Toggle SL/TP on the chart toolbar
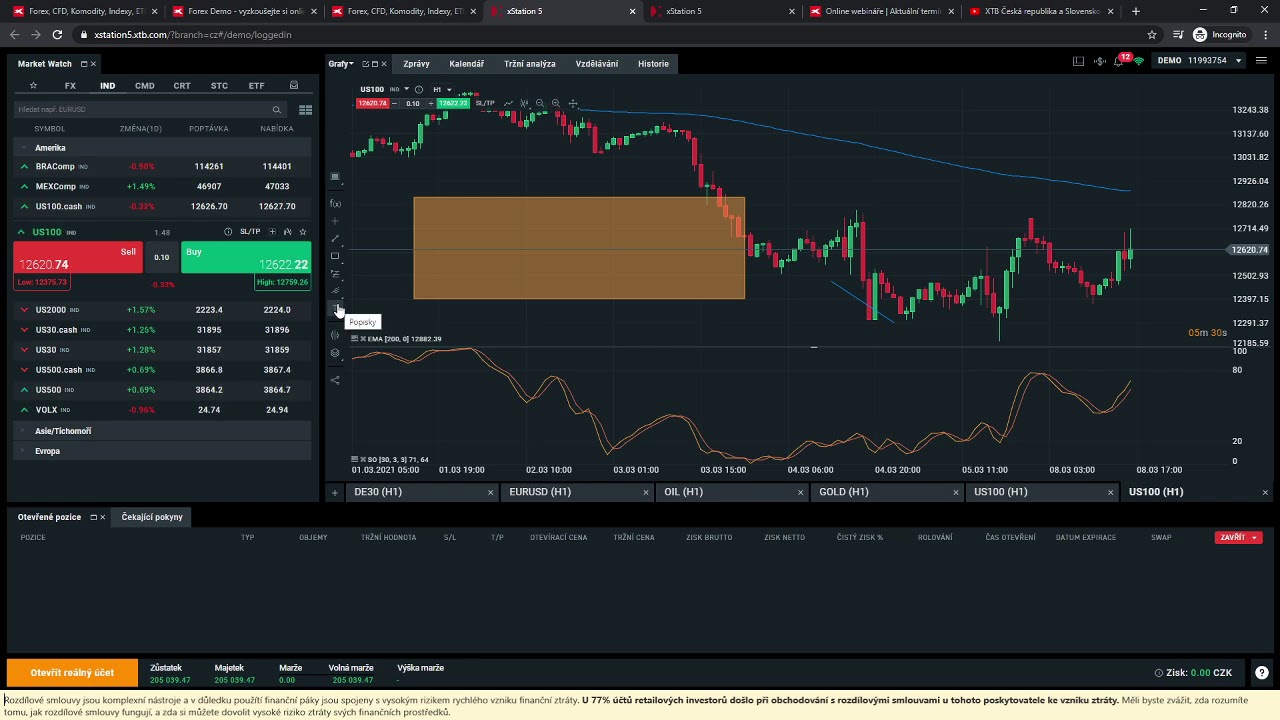This screenshot has width=1280, height=720. click(485, 103)
